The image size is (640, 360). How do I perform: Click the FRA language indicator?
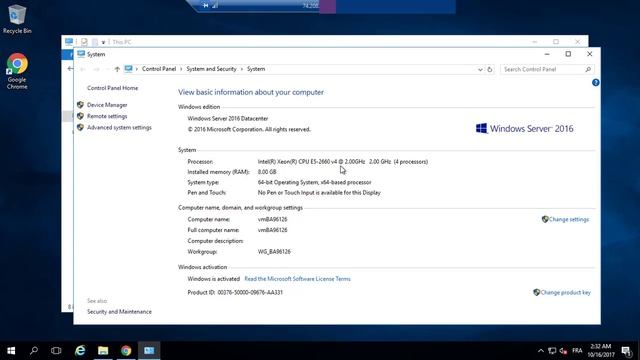577,351
